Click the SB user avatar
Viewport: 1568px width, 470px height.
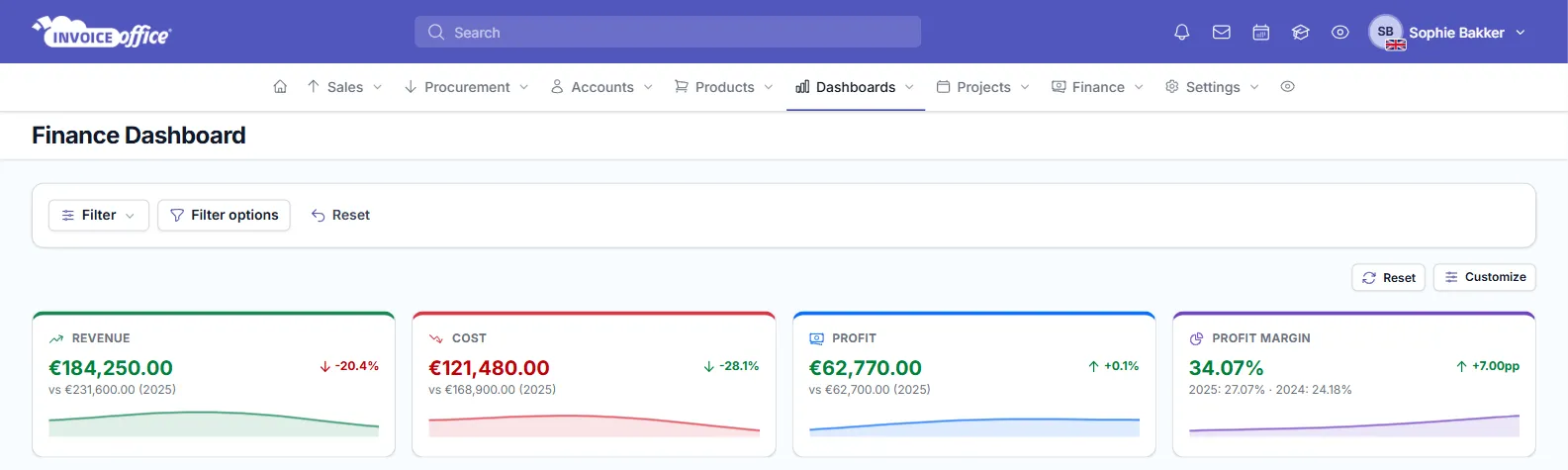tap(1386, 32)
